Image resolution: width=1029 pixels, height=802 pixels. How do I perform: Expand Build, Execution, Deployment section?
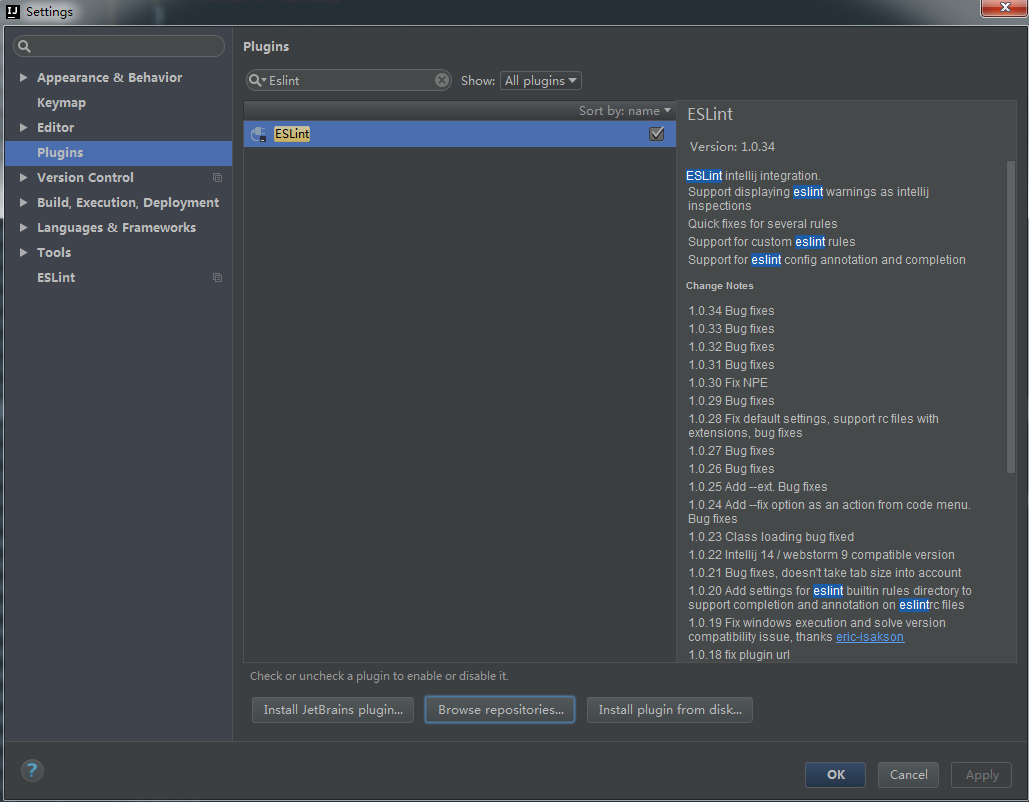click(x=24, y=202)
